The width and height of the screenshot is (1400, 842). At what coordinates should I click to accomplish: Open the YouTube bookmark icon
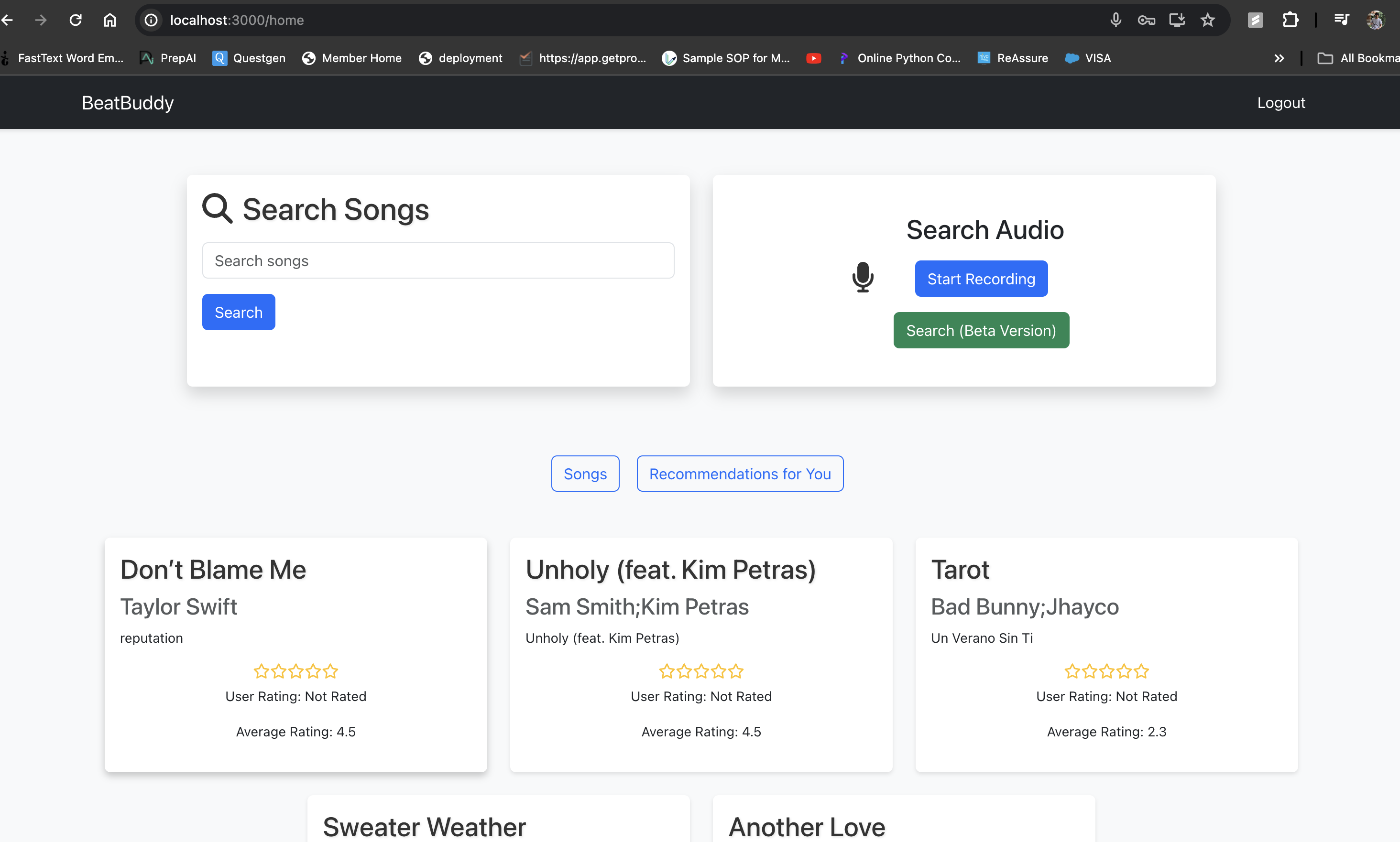(x=813, y=58)
